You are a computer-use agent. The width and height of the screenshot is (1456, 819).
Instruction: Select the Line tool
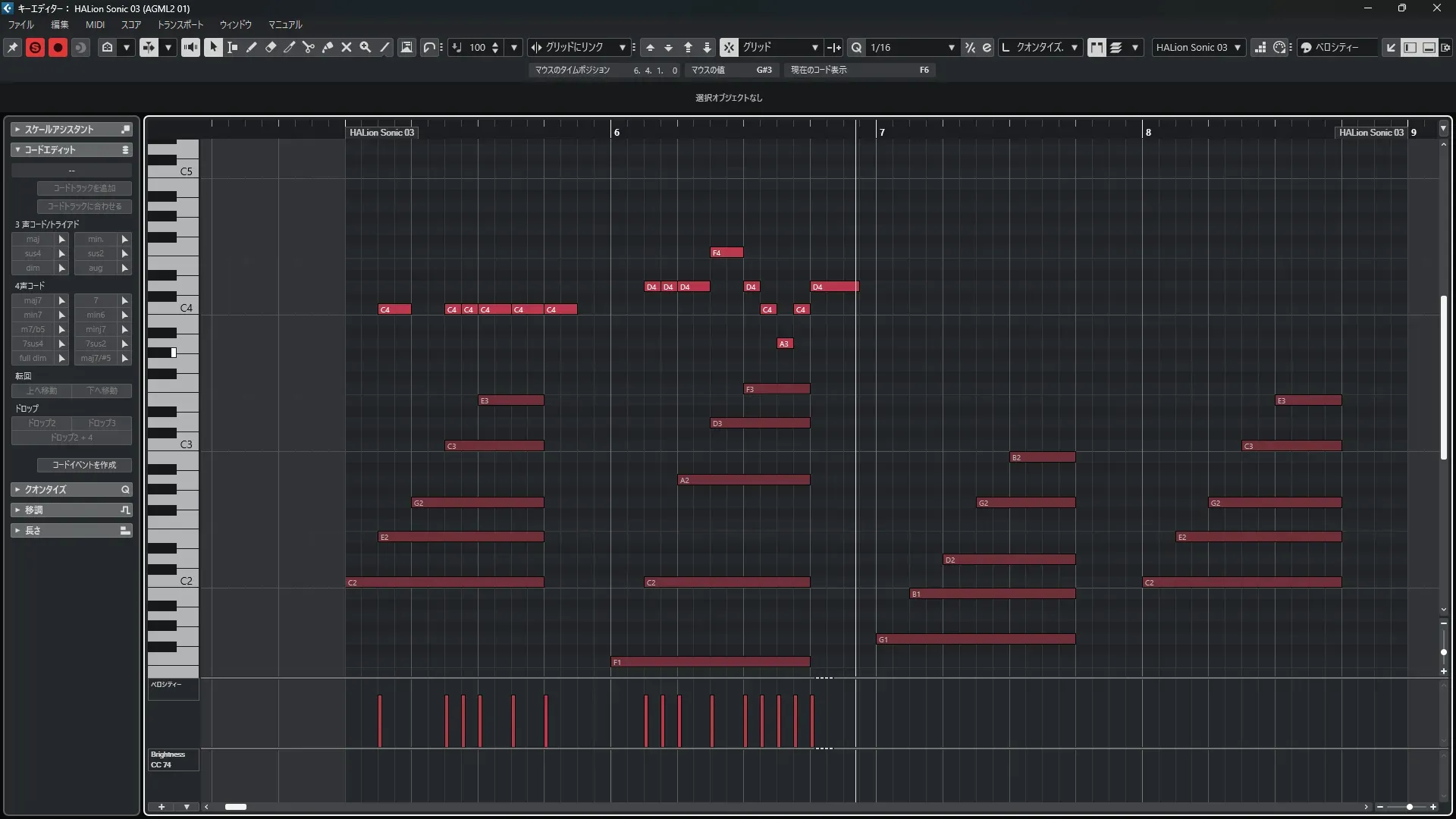pyautogui.click(x=384, y=47)
